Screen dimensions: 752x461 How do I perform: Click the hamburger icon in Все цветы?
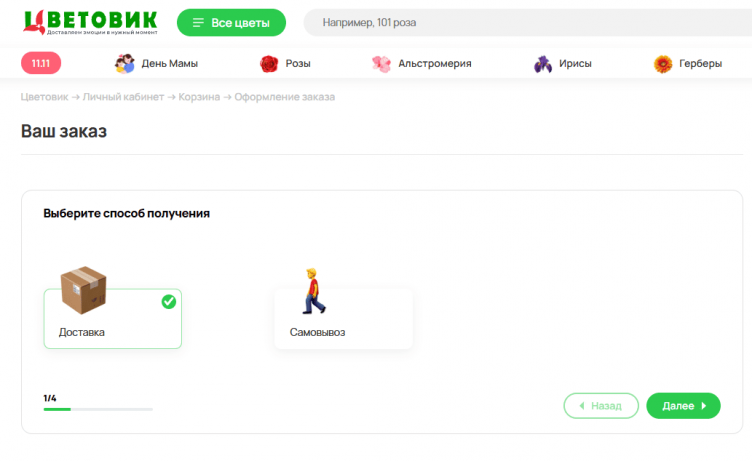(198, 23)
